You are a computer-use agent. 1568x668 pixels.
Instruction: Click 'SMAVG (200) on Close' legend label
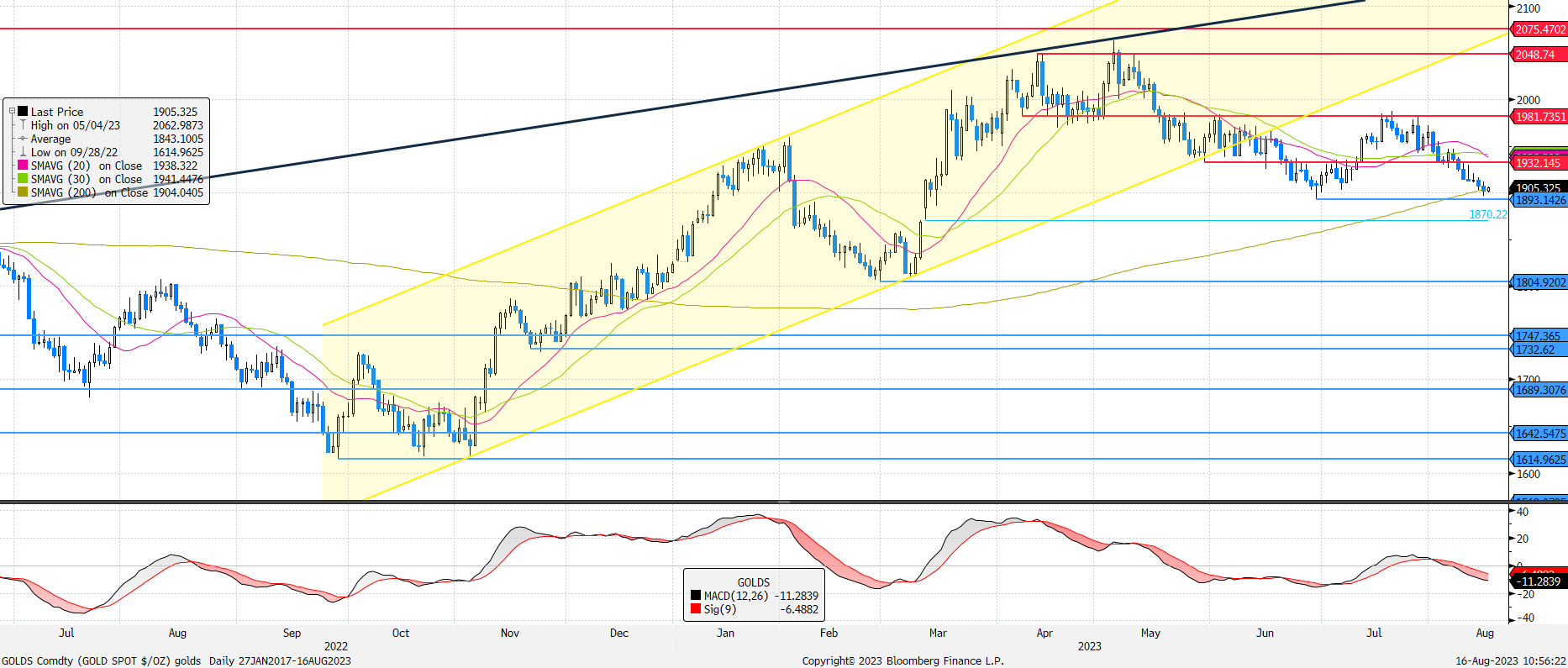(89, 192)
